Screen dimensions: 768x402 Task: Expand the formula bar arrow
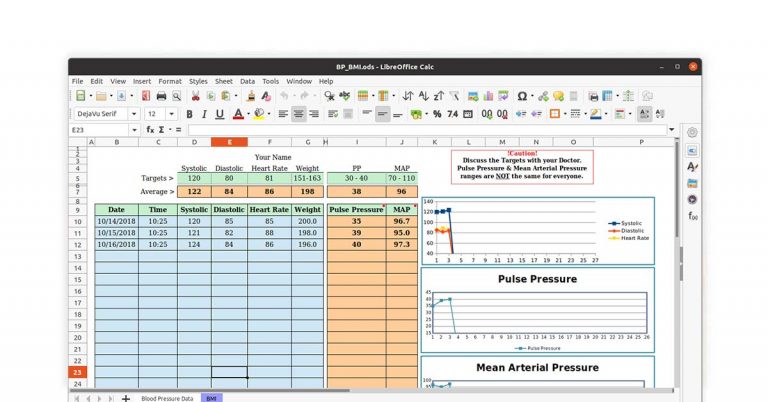[x=672, y=130]
